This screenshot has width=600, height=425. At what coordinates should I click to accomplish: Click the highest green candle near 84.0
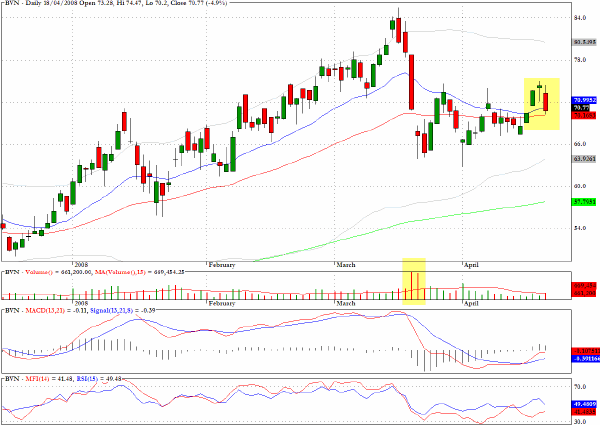[x=392, y=25]
